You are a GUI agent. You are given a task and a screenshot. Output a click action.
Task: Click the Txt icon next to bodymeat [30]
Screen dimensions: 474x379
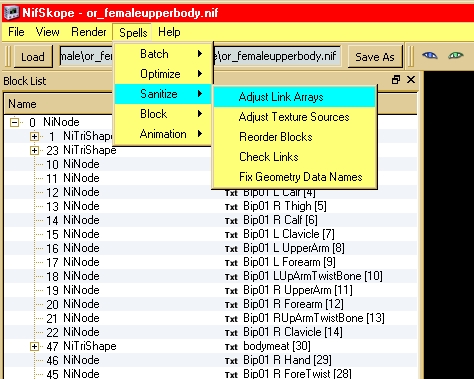[x=231, y=347]
